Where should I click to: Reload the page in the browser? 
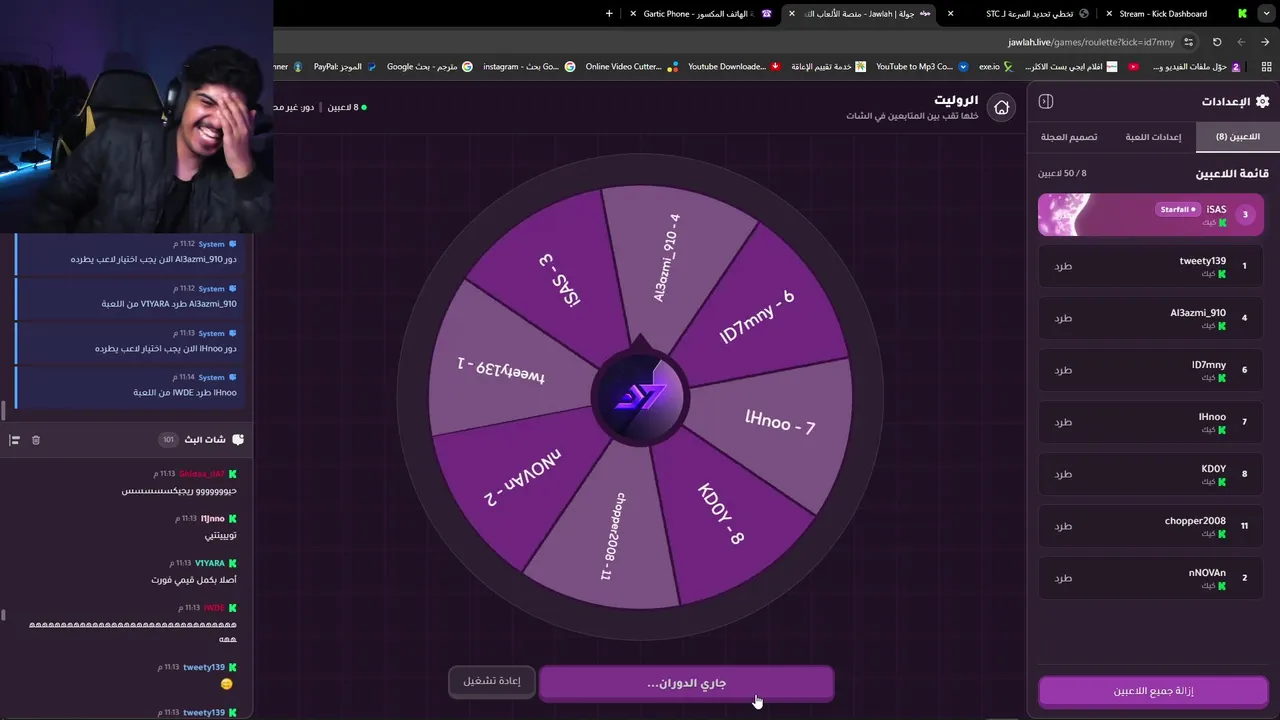coord(1217,42)
